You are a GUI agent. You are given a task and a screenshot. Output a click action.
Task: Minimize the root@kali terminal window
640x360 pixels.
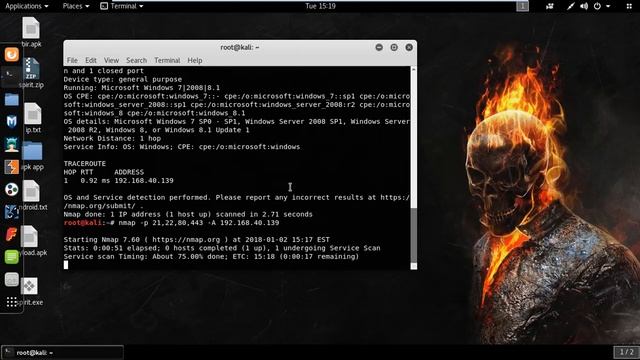pyautogui.click(x=379, y=47)
